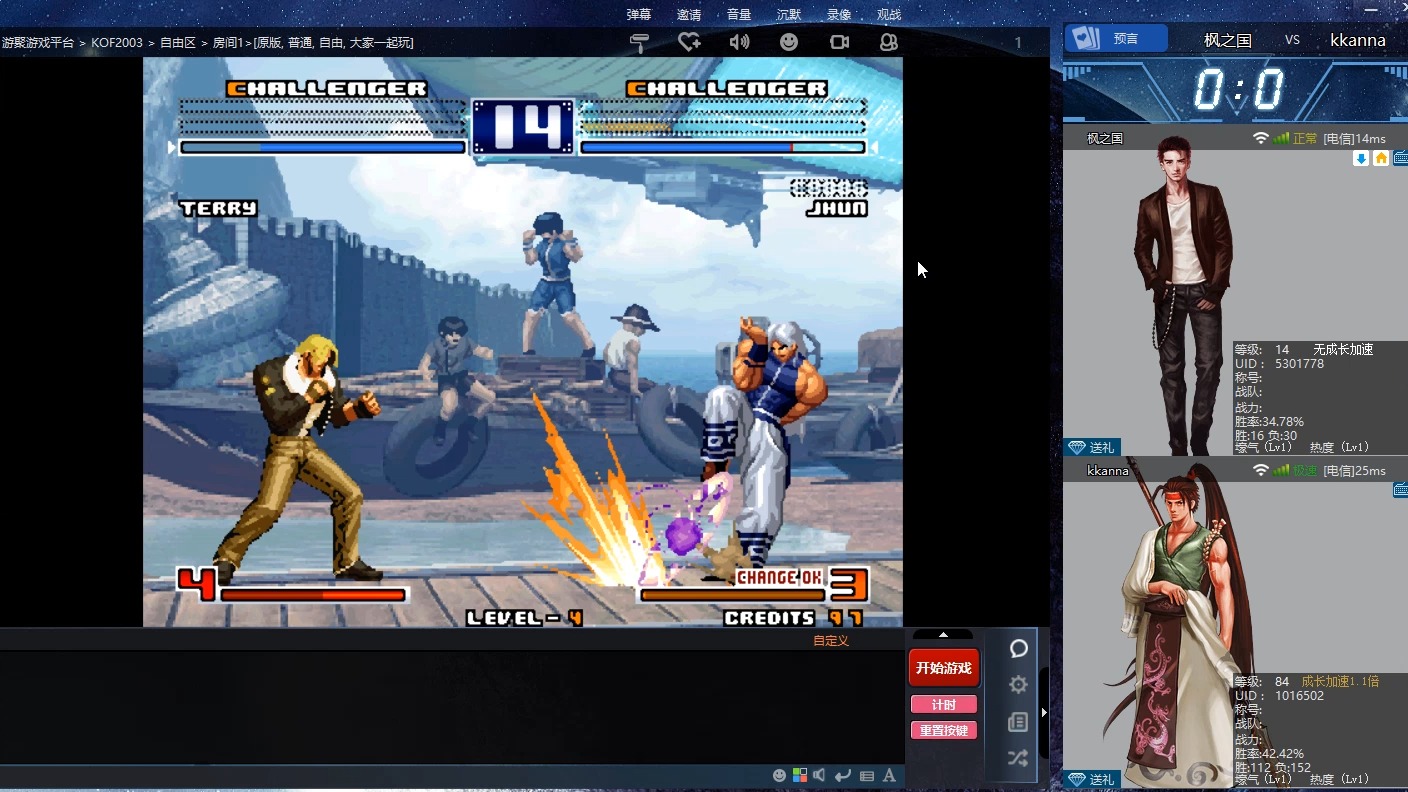Mute via the 音量 speaker icon in top toolbar
Image resolution: width=1408 pixels, height=792 pixels.
pos(739,42)
